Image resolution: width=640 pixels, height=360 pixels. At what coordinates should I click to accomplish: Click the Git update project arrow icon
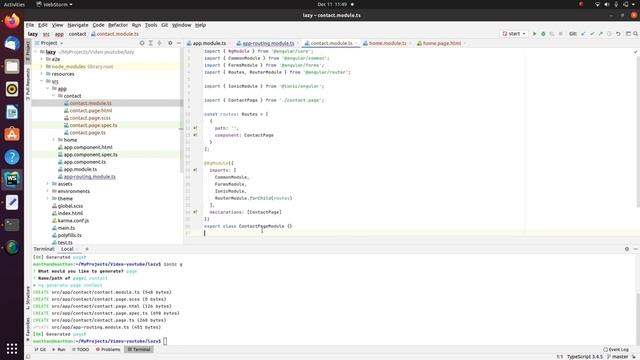point(583,34)
